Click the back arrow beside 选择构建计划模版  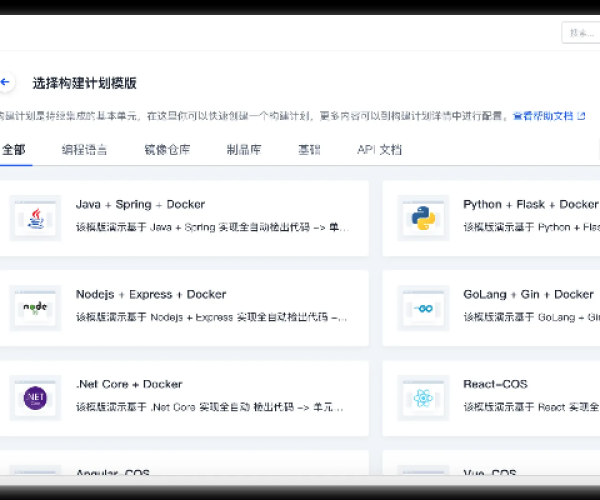[6, 83]
